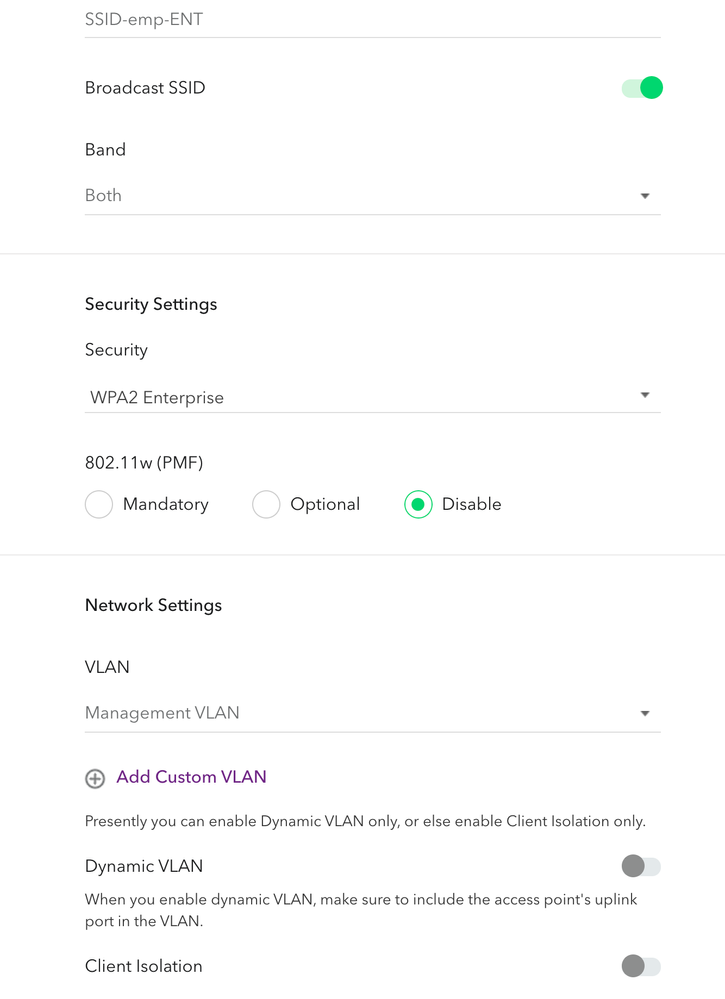Open the VLAN dropdown arrow
The height and width of the screenshot is (999, 725).
tap(645, 714)
